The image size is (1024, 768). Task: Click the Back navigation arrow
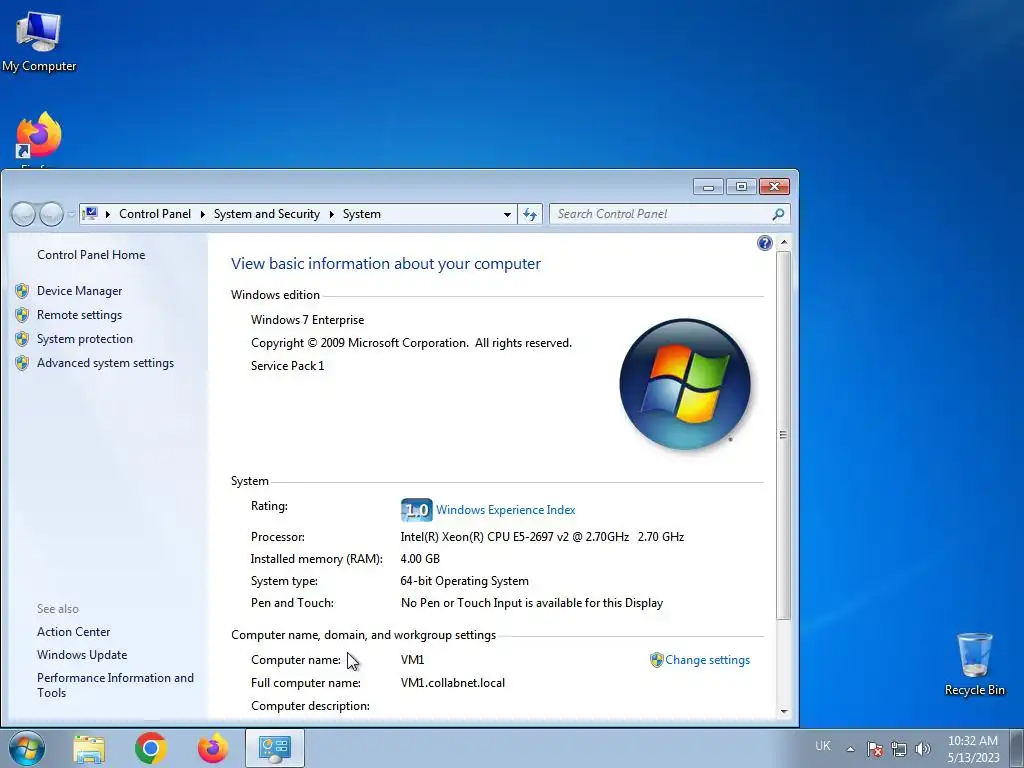[24, 214]
